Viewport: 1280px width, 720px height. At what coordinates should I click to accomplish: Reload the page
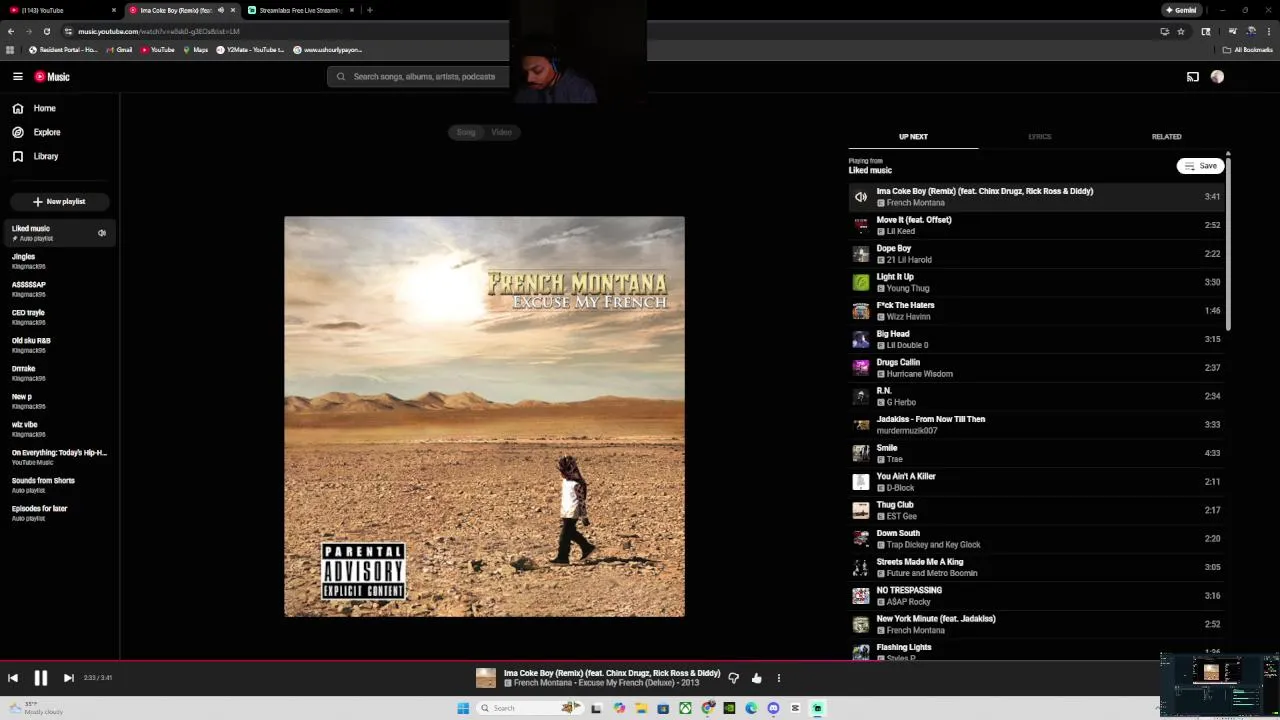click(46, 31)
